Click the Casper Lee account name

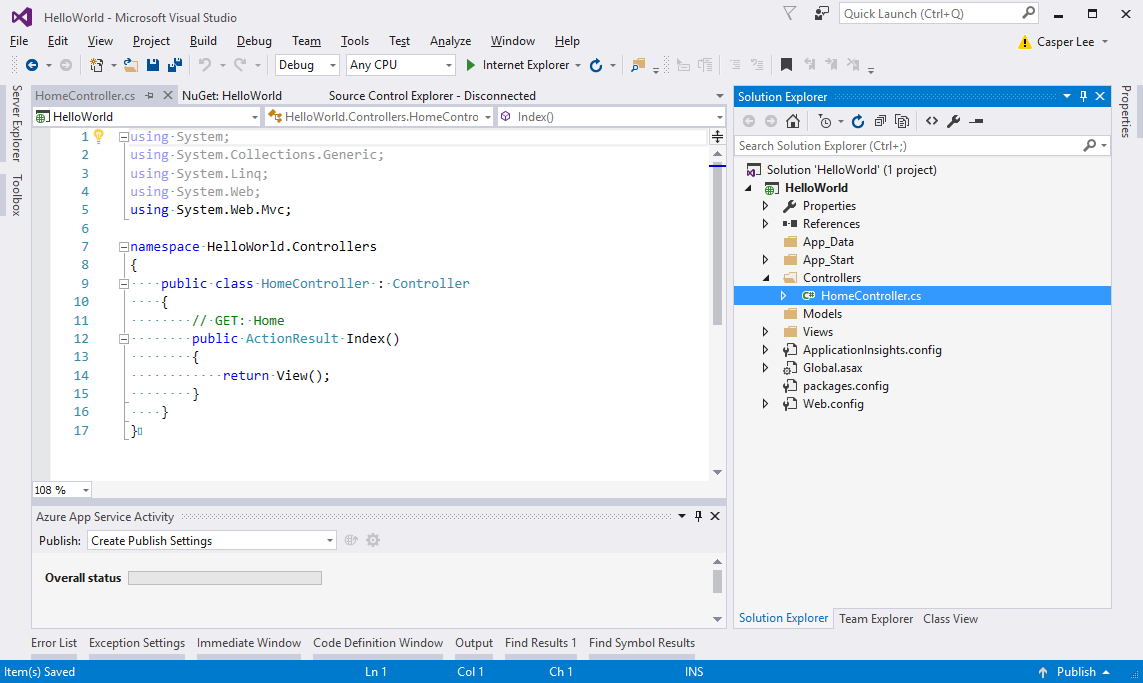tap(1065, 42)
